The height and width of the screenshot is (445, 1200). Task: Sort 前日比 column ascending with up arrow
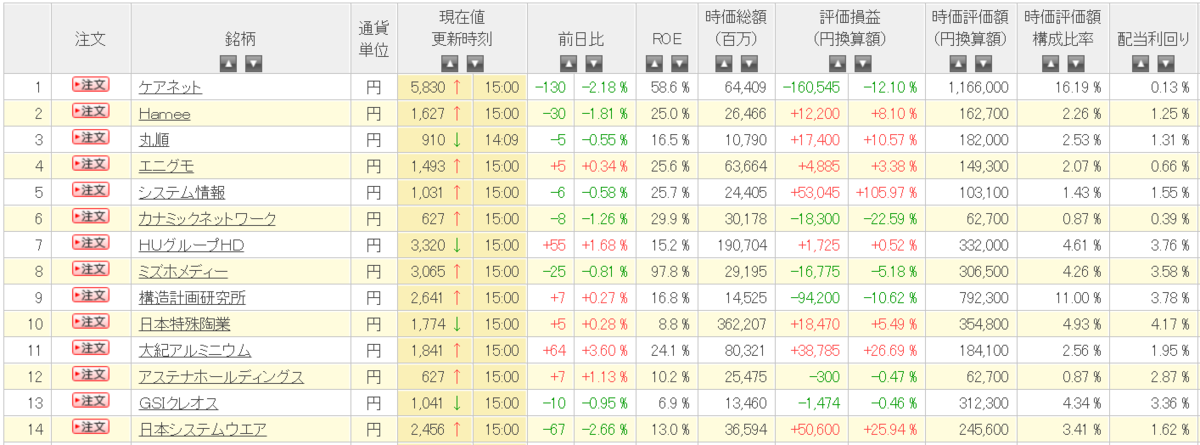[x=569, y=64]
